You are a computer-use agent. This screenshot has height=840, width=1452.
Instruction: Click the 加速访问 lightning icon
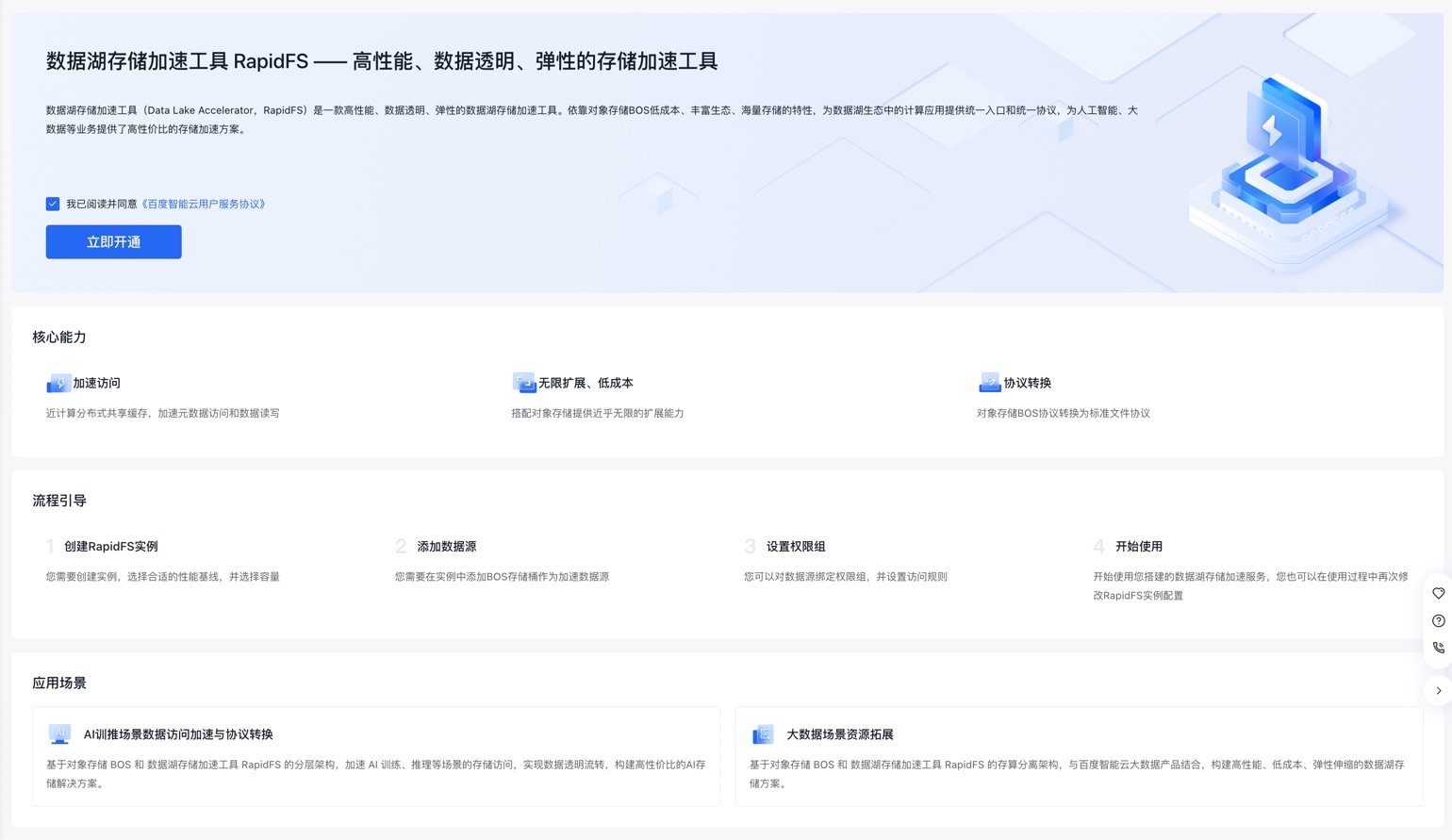tap(58, 383)
